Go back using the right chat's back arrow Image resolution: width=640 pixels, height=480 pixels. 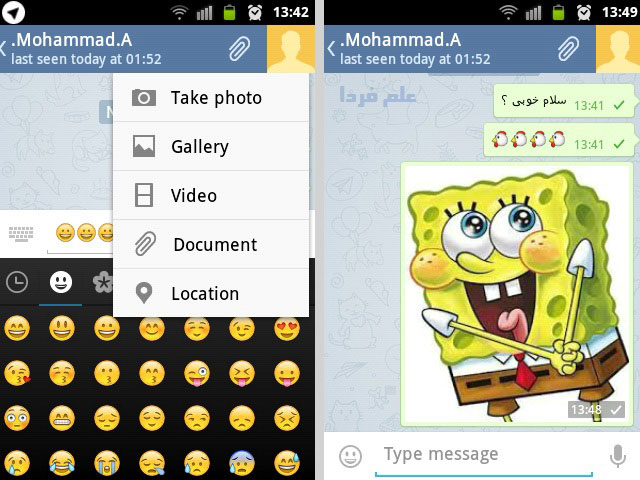pos(331,49)
